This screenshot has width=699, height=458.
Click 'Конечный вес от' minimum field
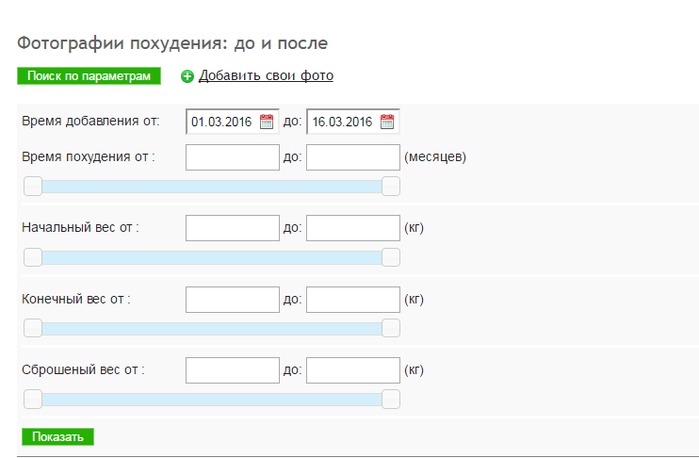tap(232, 299)
